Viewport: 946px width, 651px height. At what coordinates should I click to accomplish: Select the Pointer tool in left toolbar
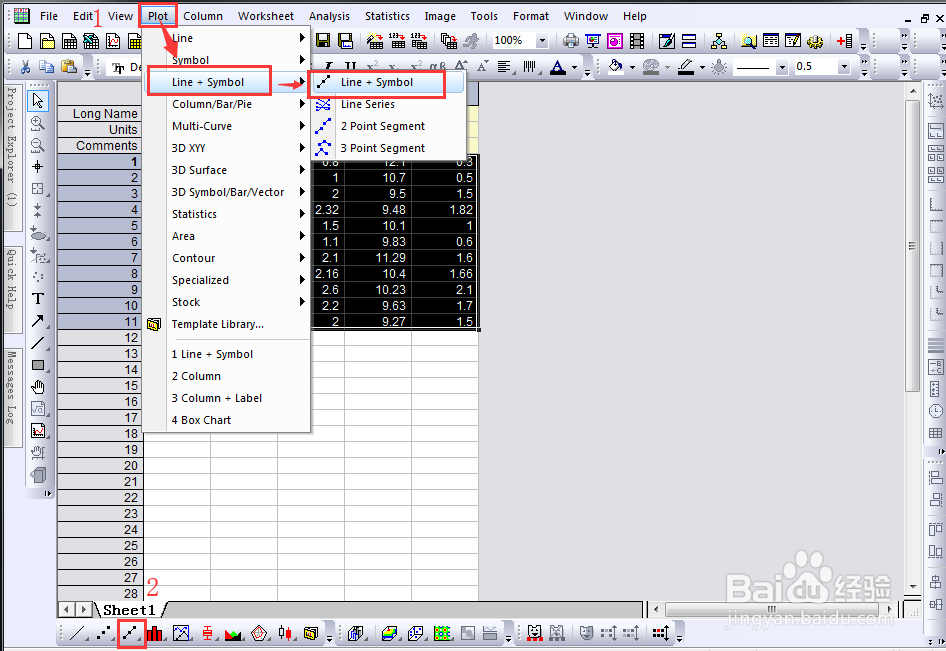[38, 100]
